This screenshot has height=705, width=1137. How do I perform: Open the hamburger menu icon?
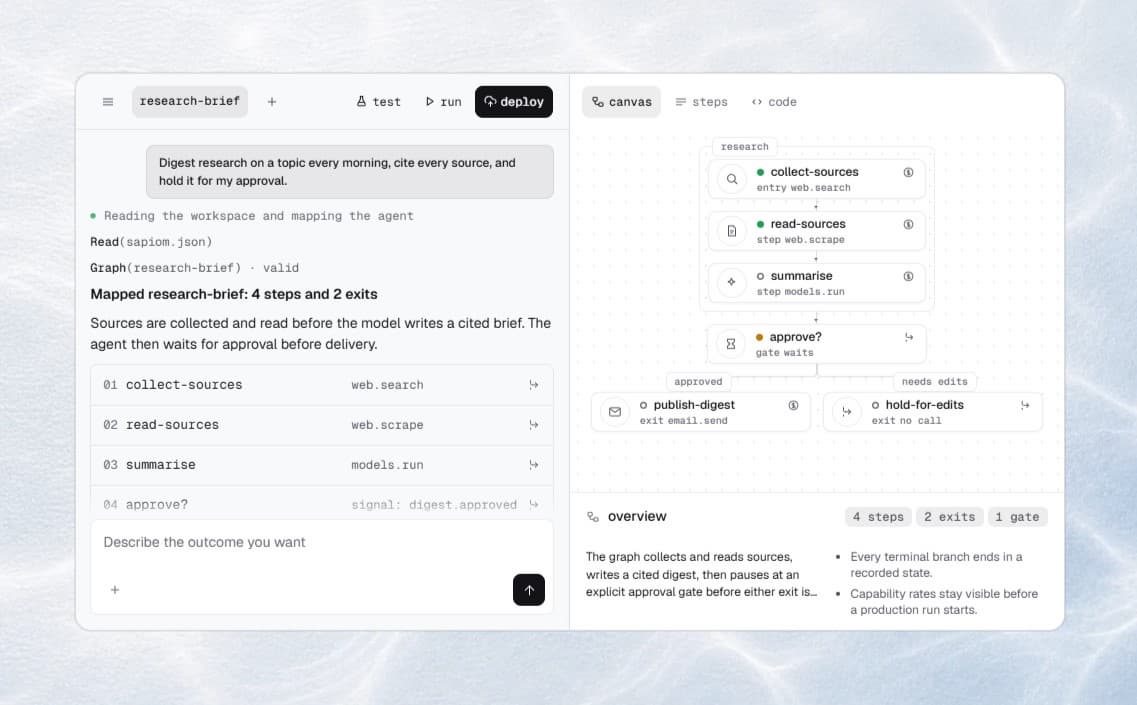(x=108, y=102)
